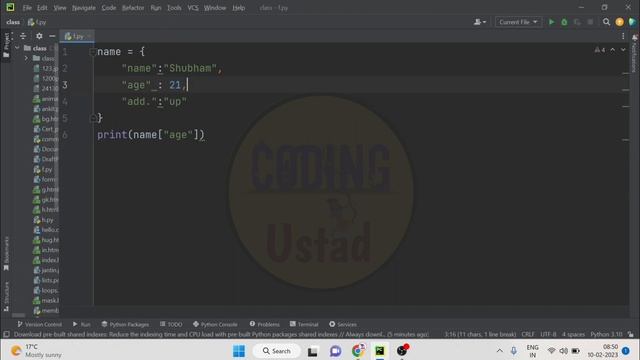Open the Navigate menu
This screenshot has height=360, width=640.
(x=84, y=8)
